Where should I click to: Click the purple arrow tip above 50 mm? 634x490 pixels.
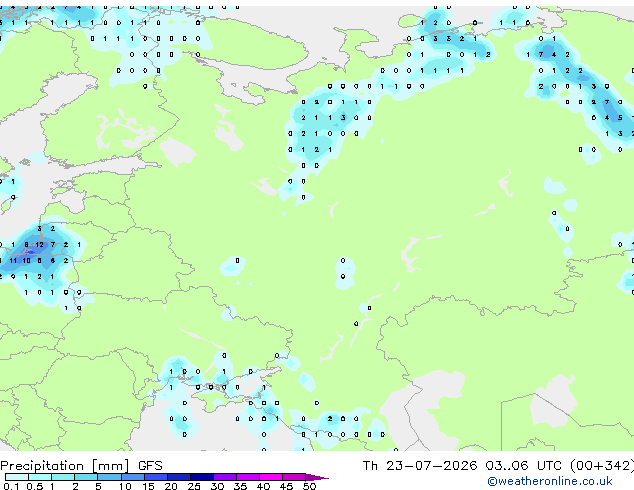pyautogui.click(x=317, y=477)
